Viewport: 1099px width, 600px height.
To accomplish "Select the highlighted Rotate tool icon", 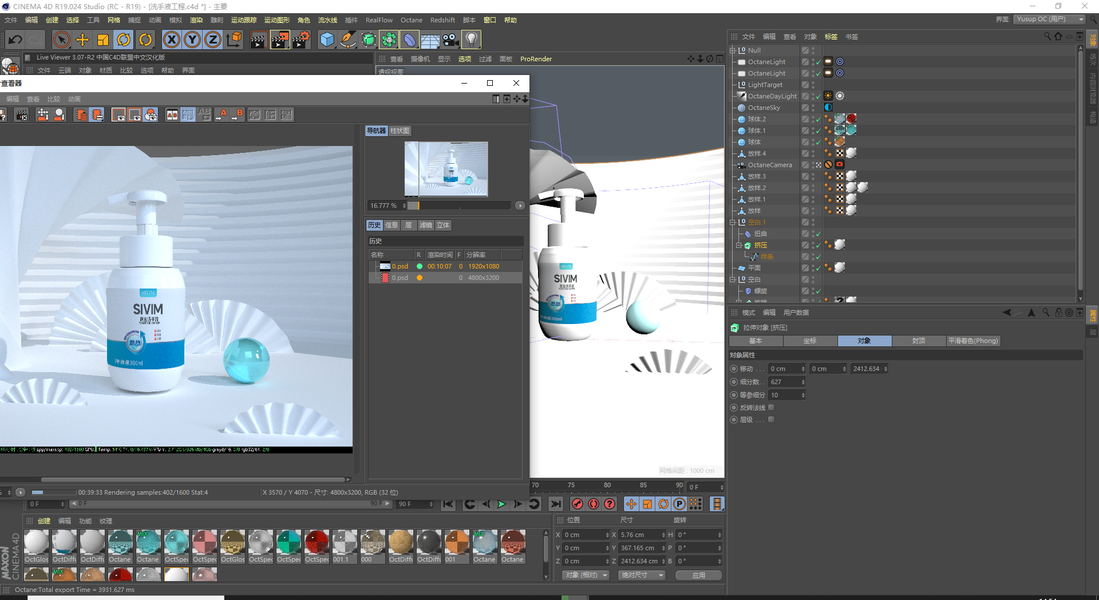I will point(124,40).
